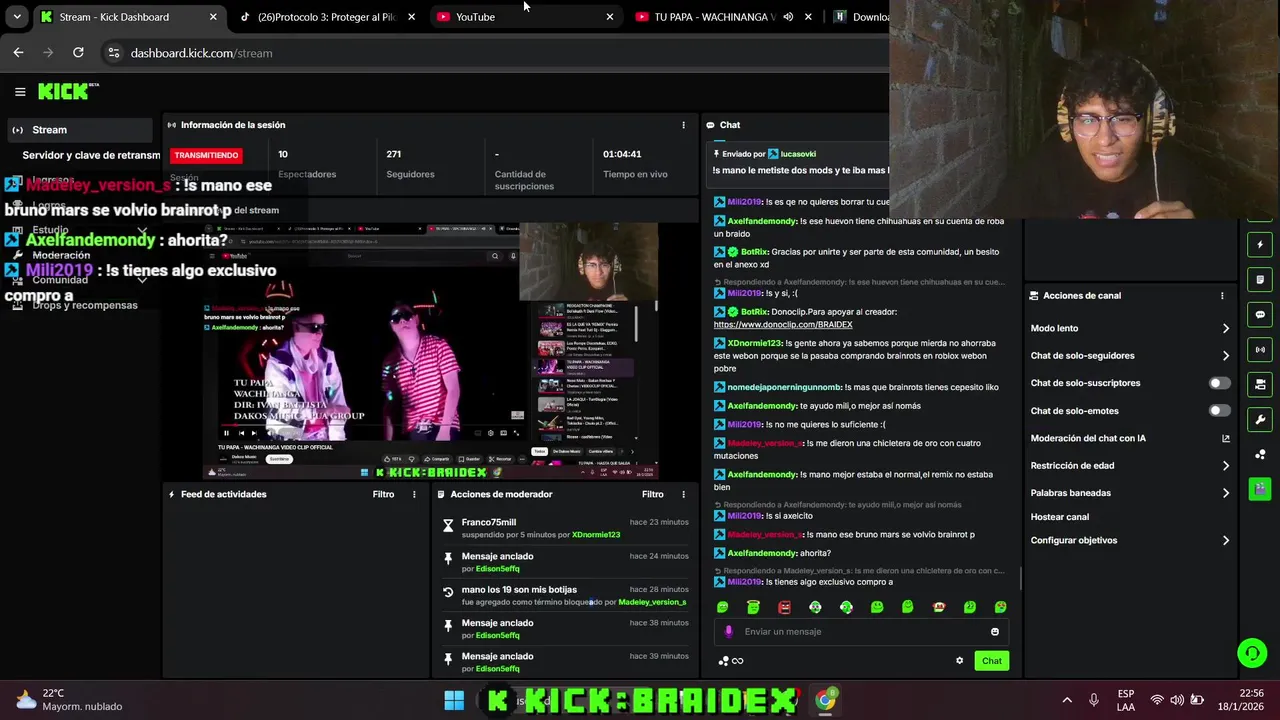Open browser tab search dropdown arrow

click(16, 17)
